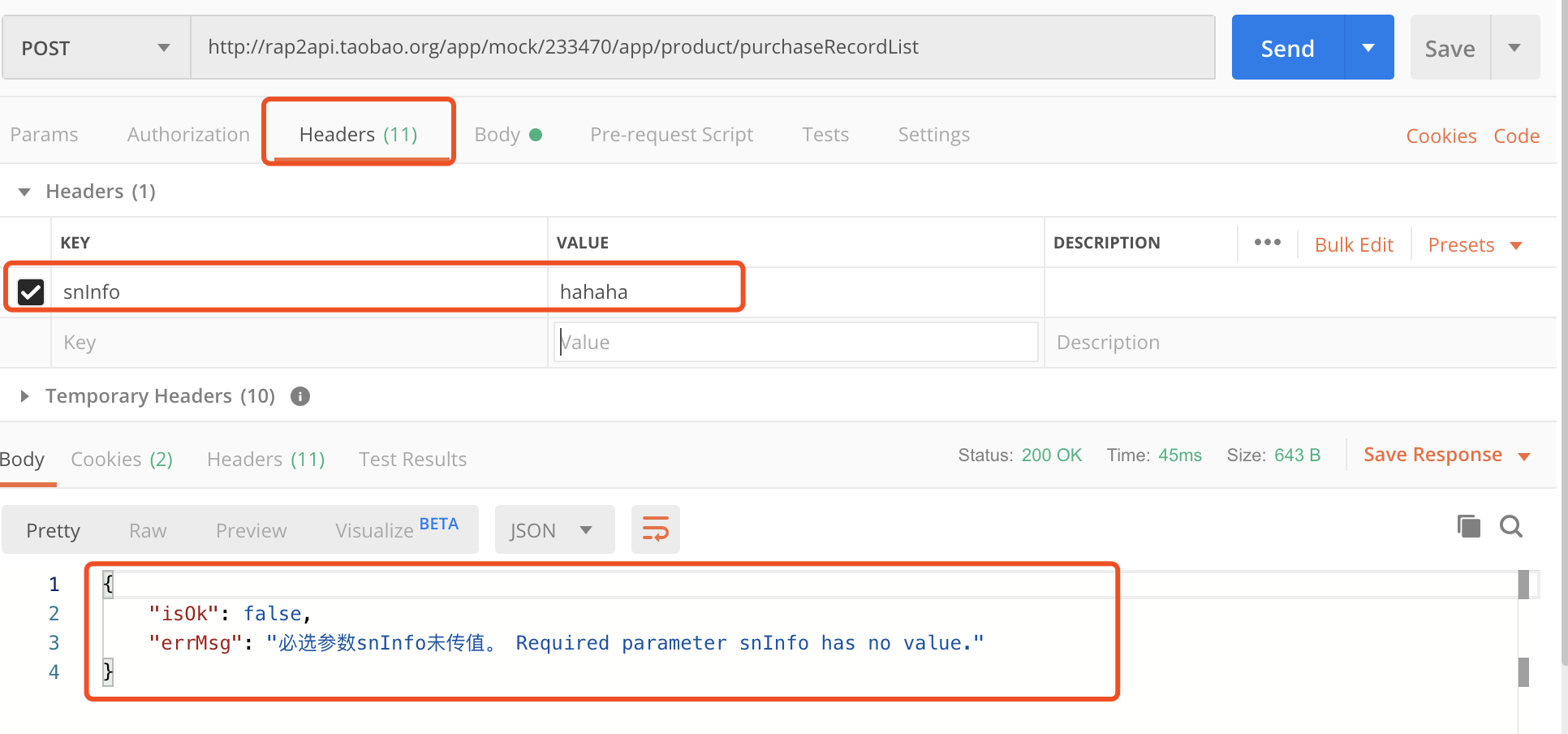Open the POST method dropdown
Image resolution: width=1568 pixels, height=734 pixels.
click(96, 48)
